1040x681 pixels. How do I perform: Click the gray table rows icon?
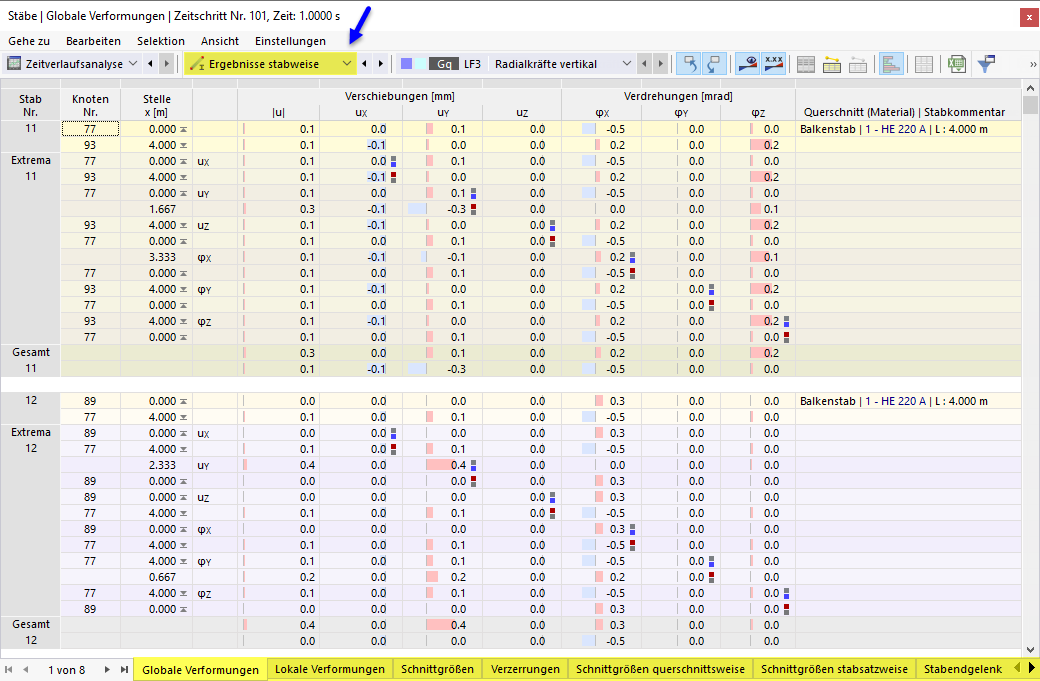point(805,64)
